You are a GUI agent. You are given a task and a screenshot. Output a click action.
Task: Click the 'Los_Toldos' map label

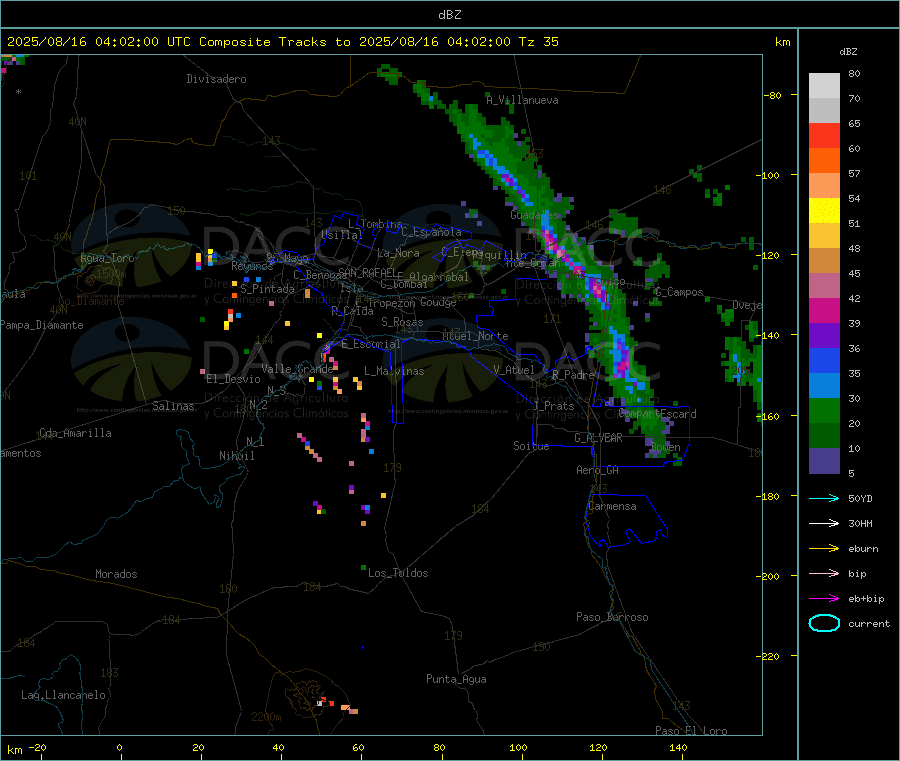coord(398,573)
